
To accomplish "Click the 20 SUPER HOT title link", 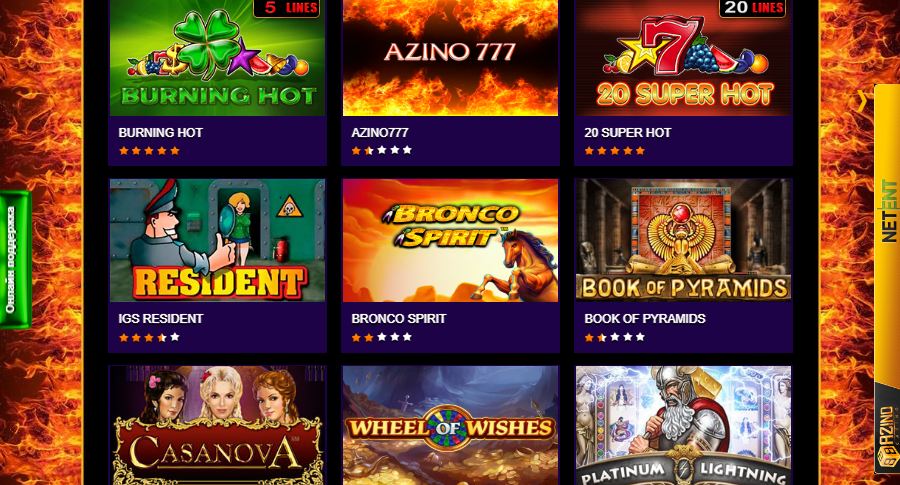I will pos(627,133).
